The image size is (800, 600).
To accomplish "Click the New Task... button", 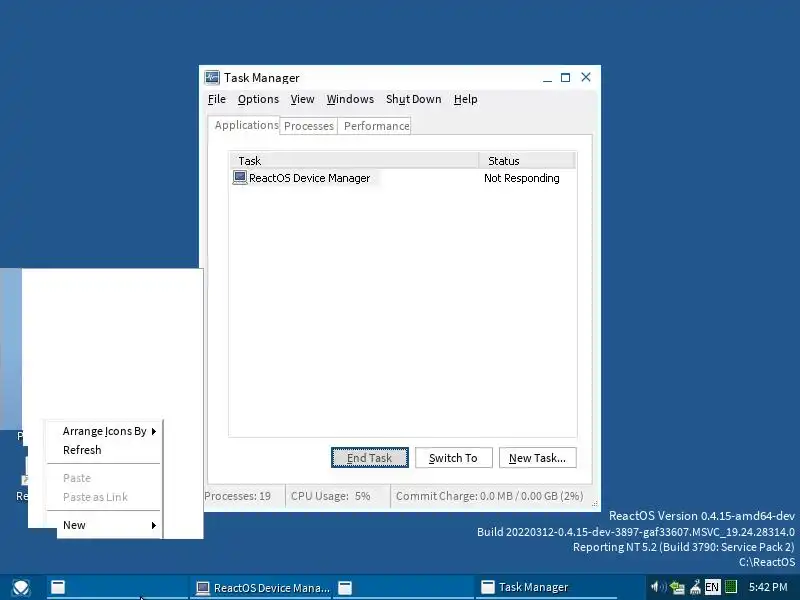I will 538,458.
